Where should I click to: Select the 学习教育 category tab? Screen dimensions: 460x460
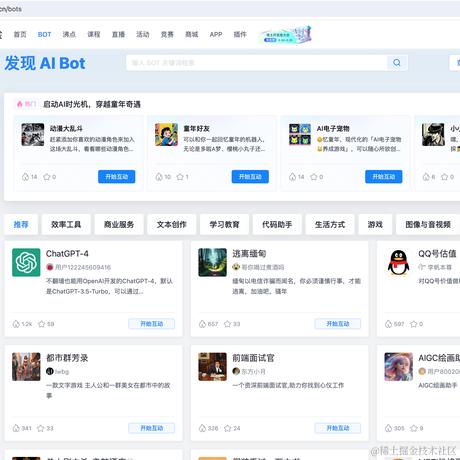click(224, 225)
